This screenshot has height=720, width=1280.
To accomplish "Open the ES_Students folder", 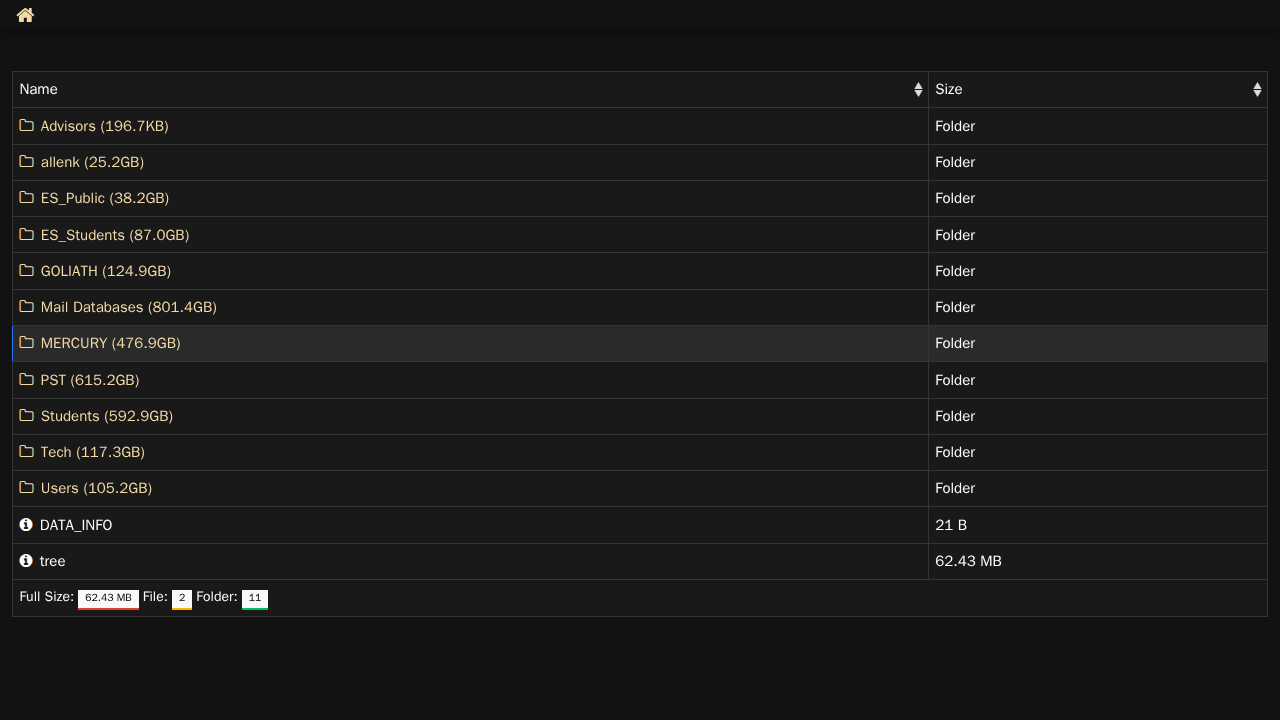I will (x=114, y=235).
